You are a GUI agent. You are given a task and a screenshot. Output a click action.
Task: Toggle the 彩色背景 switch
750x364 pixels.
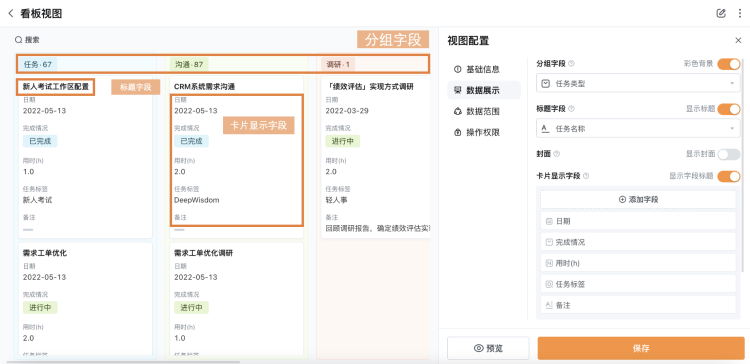point(728,64)
